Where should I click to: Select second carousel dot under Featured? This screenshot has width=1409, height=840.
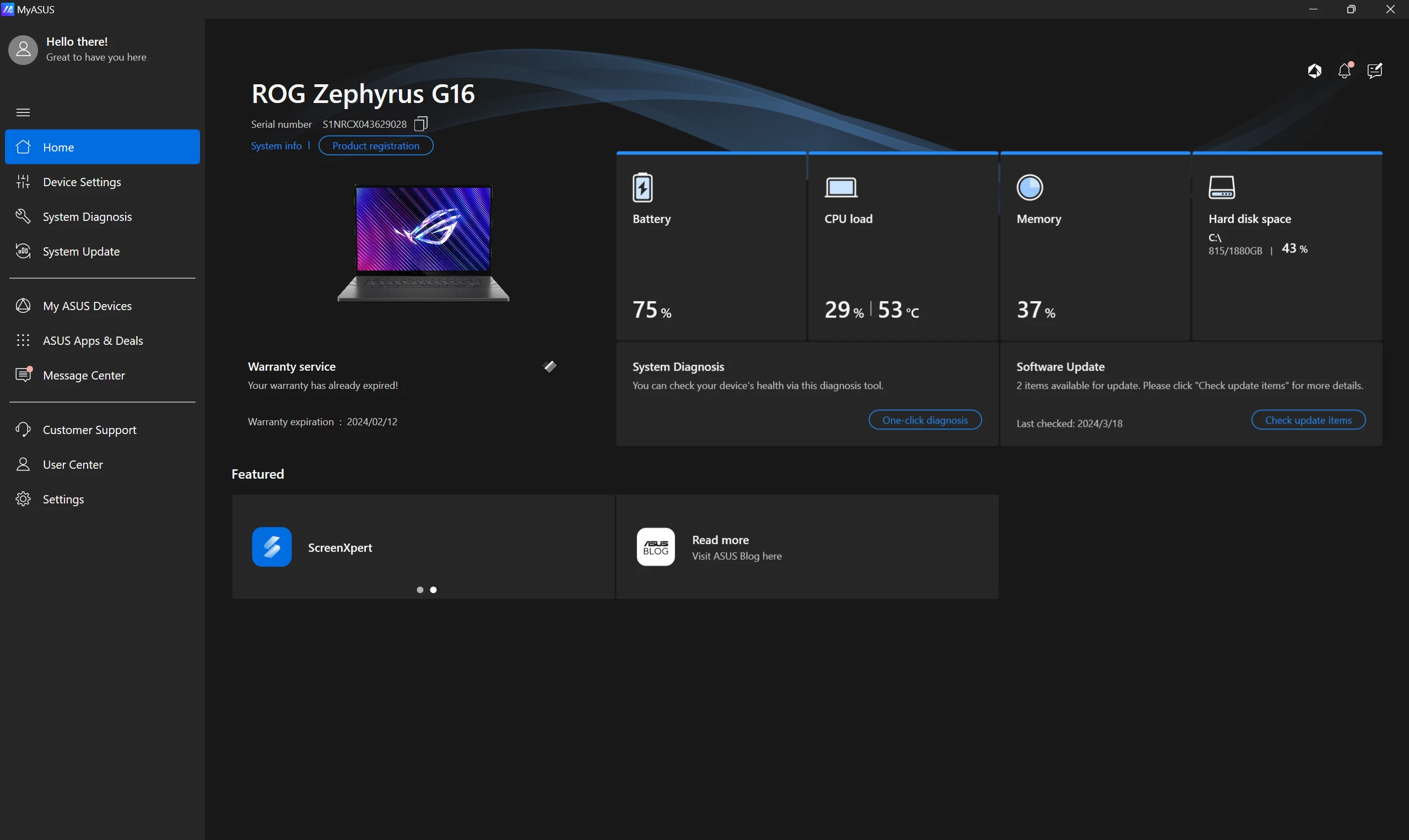434,590
